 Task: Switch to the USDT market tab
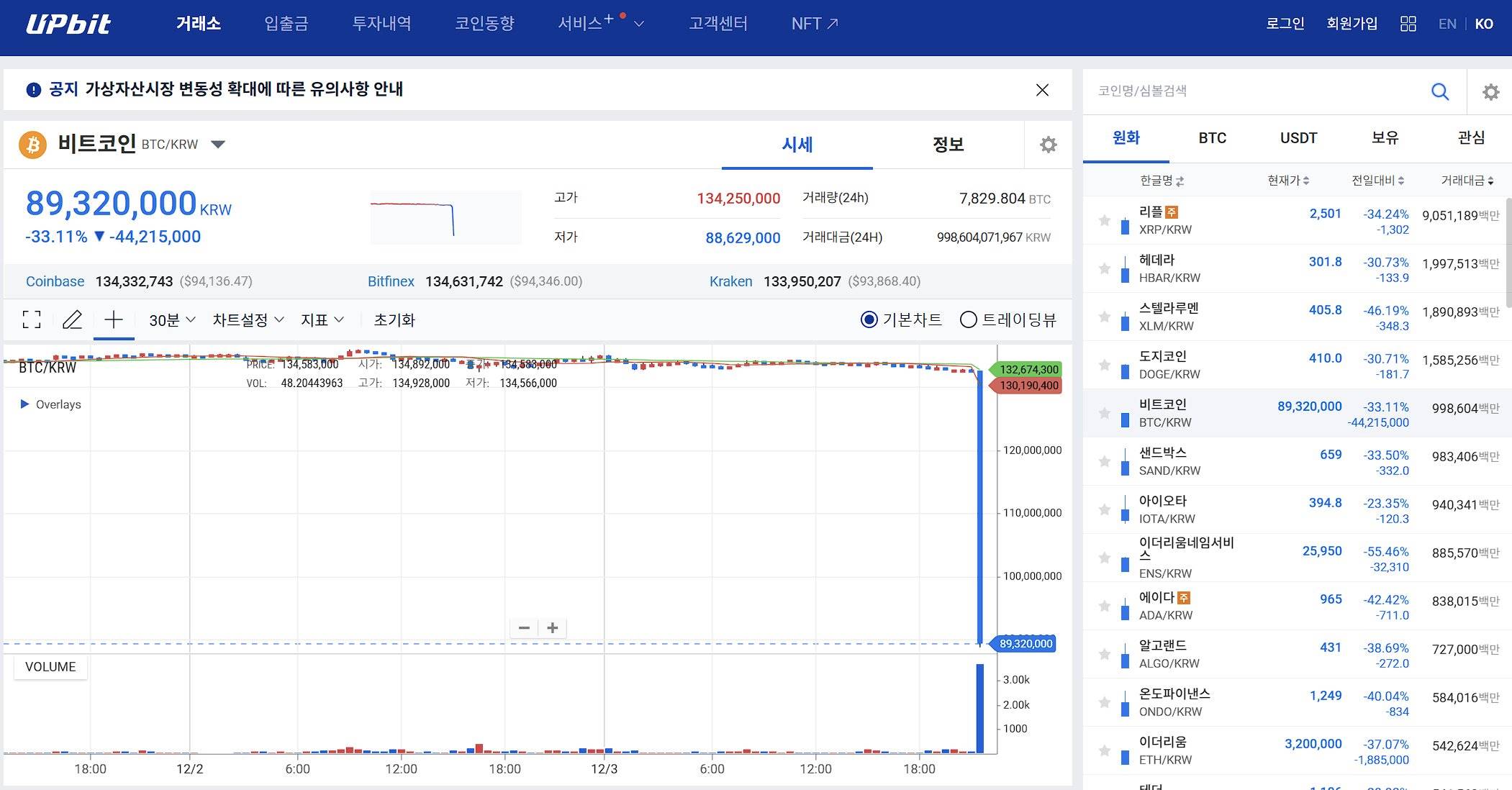tap(1298, 138)
